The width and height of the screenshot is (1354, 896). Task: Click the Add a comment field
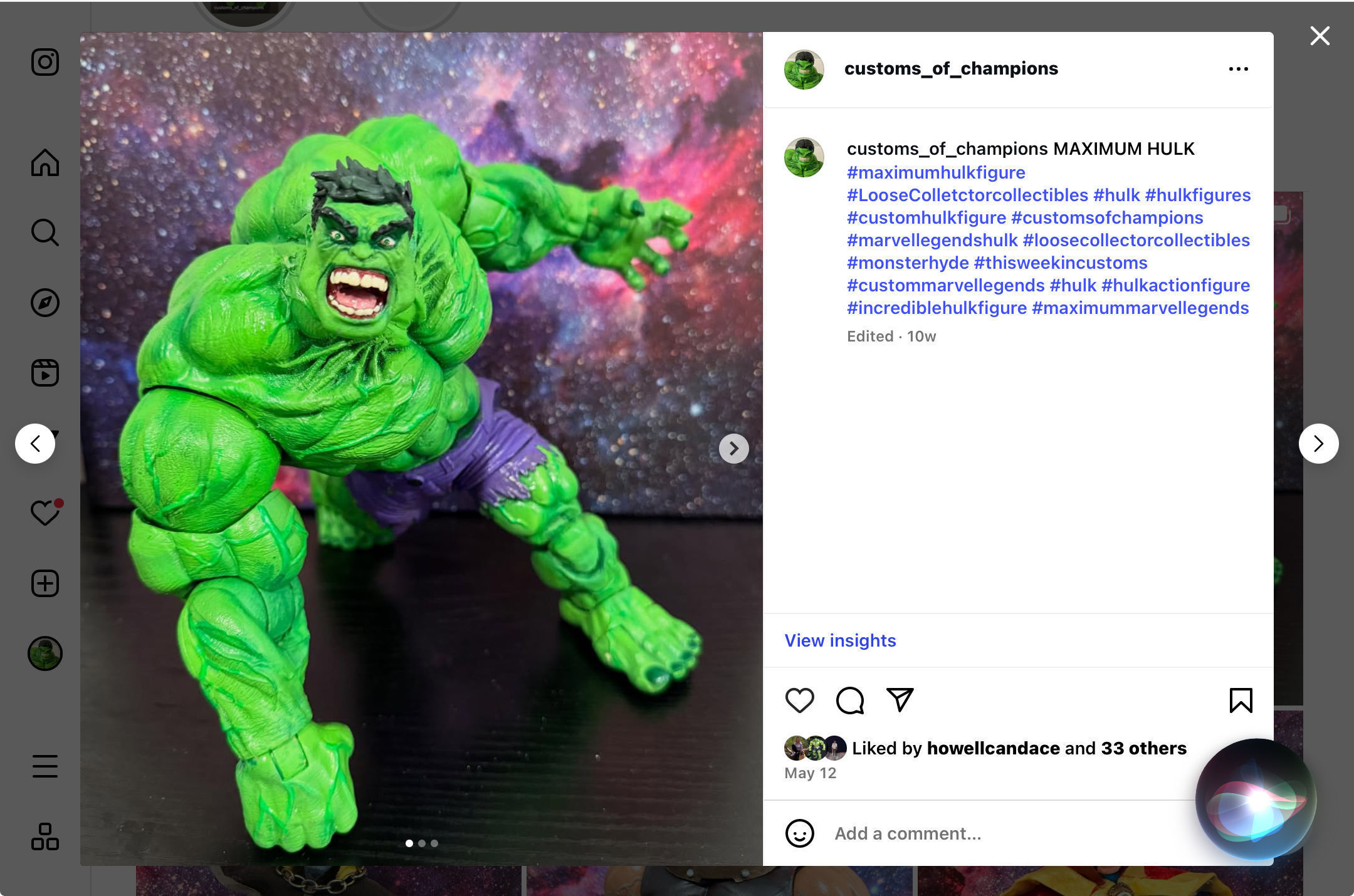coord(1009,833)
